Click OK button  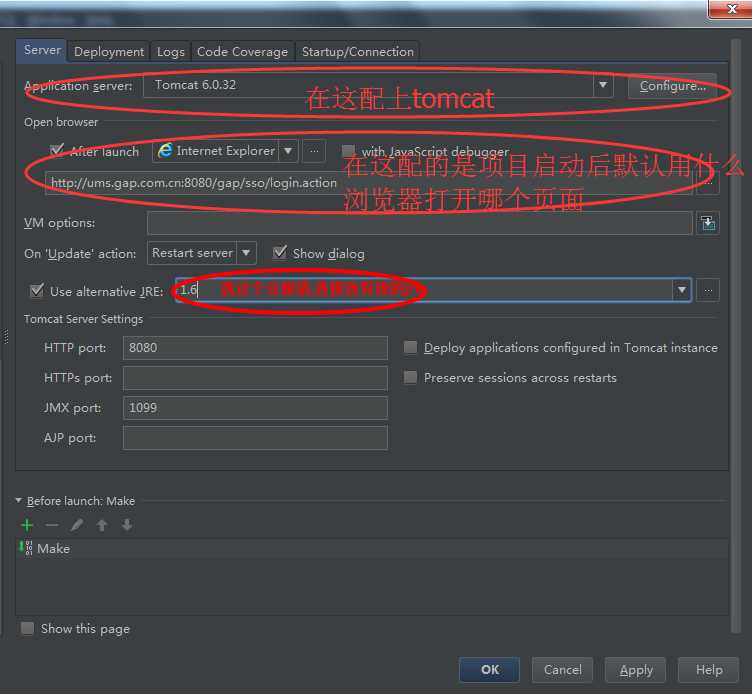click(x=489, y=670)
